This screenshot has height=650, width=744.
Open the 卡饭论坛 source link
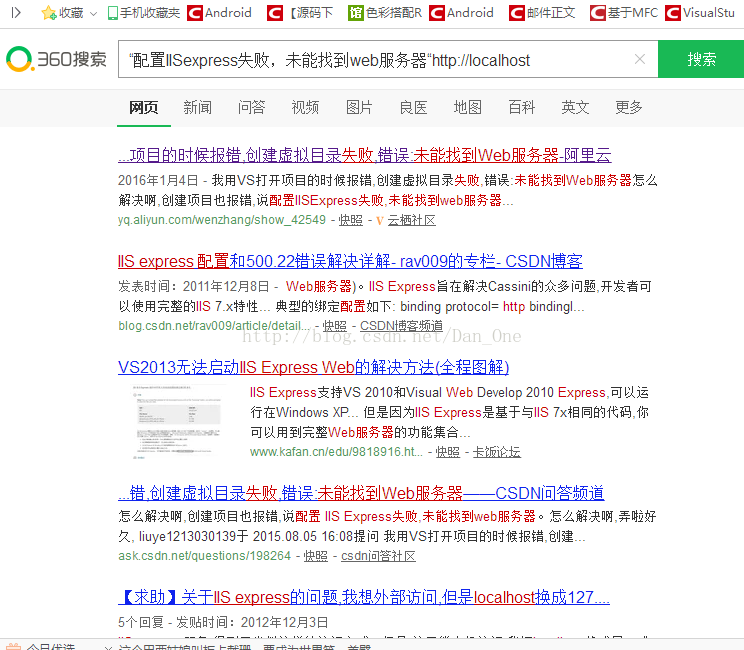[x=496, y=452]
